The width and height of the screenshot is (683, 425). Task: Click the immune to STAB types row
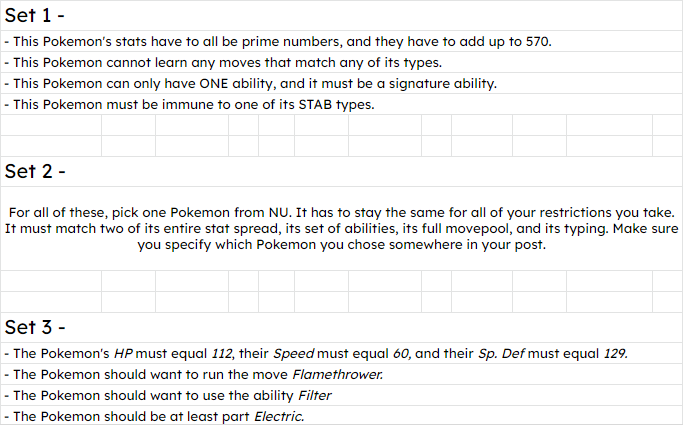click(342, 105)
